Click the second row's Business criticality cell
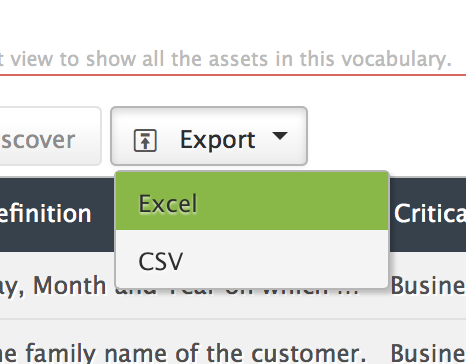This screenshot has width=466, height=364. click(x=428, y=354)
